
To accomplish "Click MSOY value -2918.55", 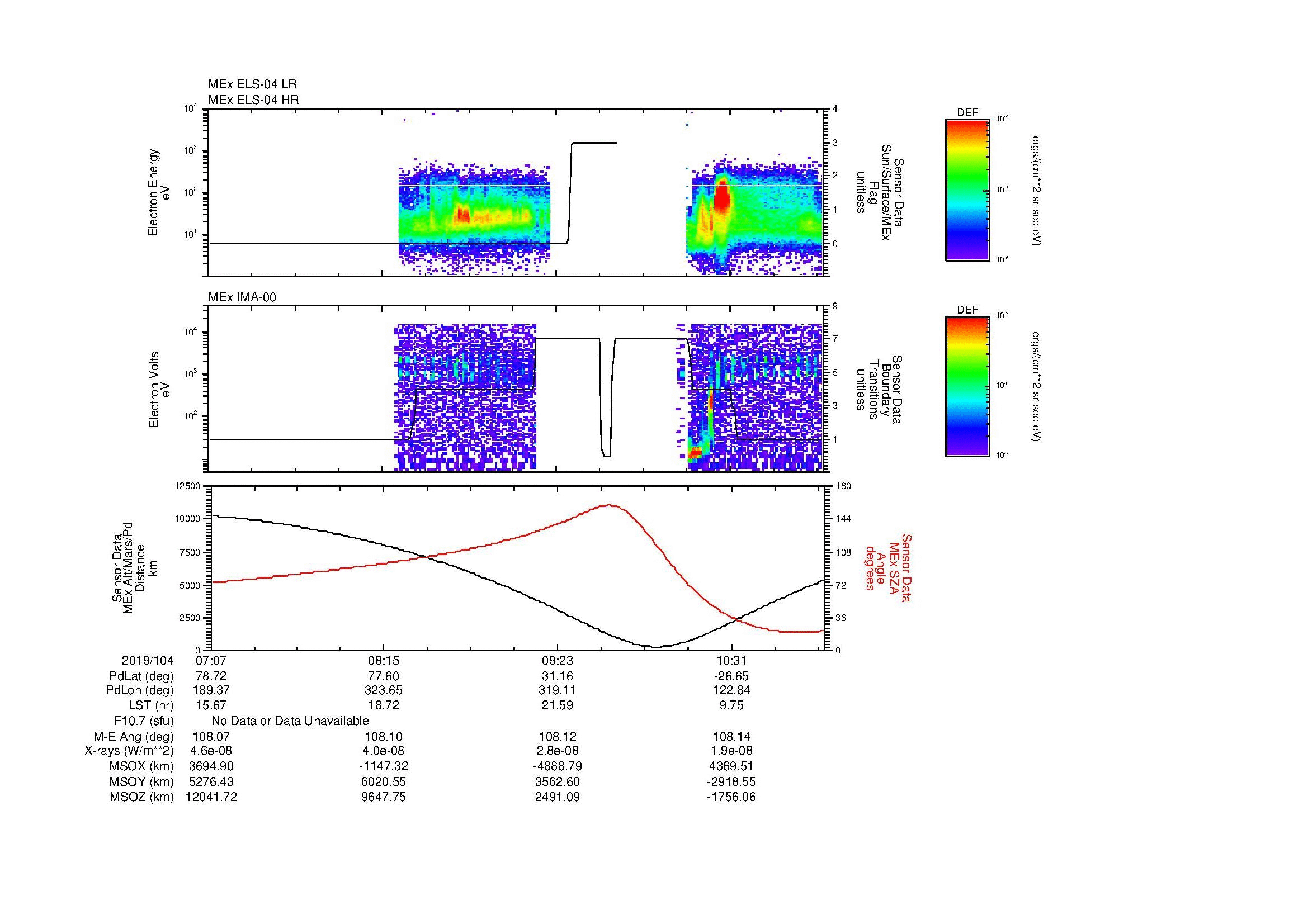I will (x=731, y=781).
